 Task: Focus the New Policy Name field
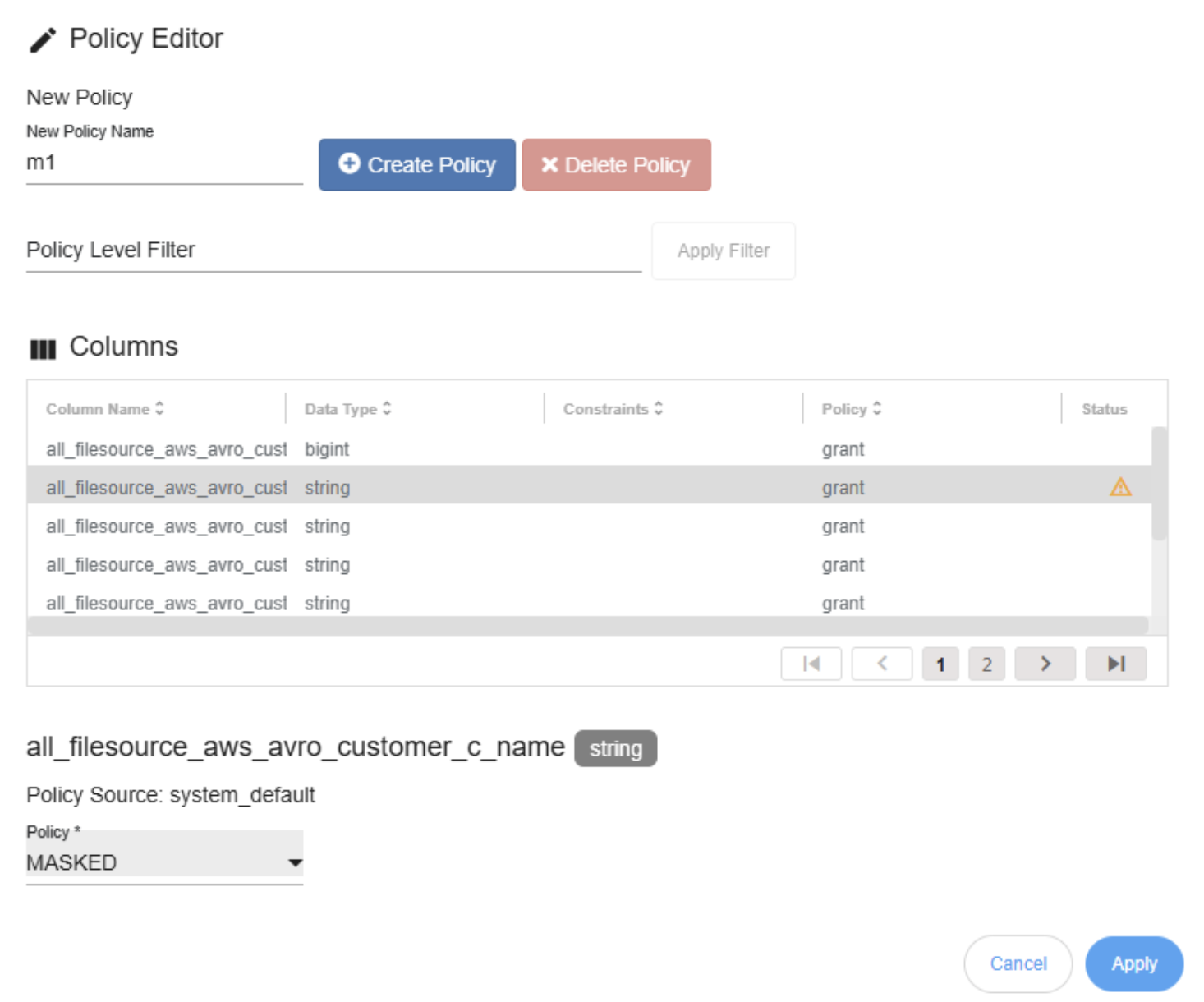164,163
